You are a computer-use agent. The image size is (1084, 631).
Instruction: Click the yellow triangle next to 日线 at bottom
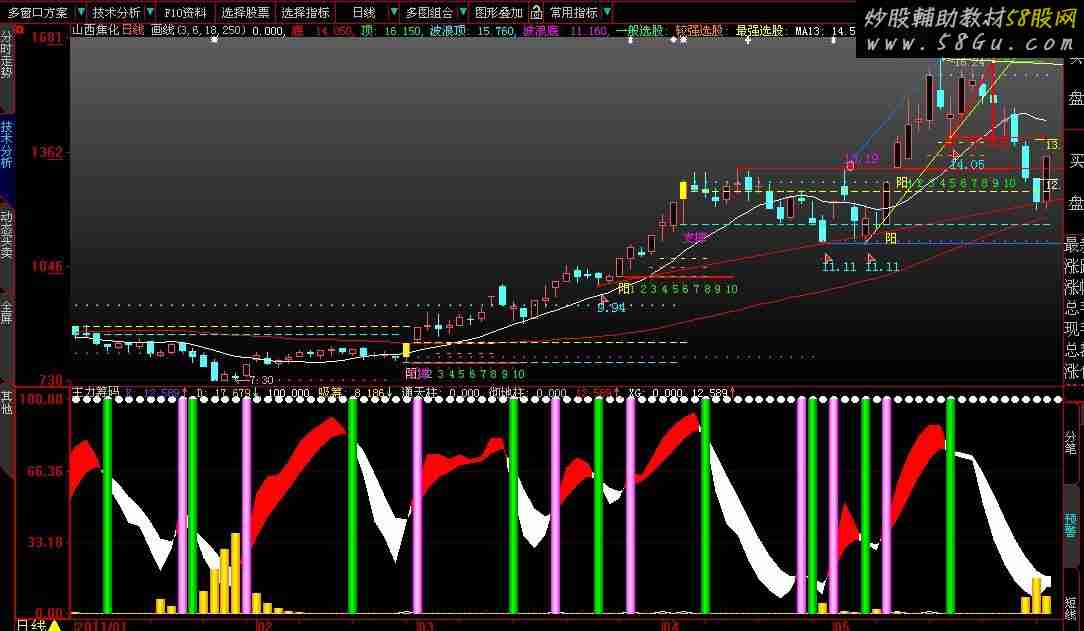(x=55, y=625)
